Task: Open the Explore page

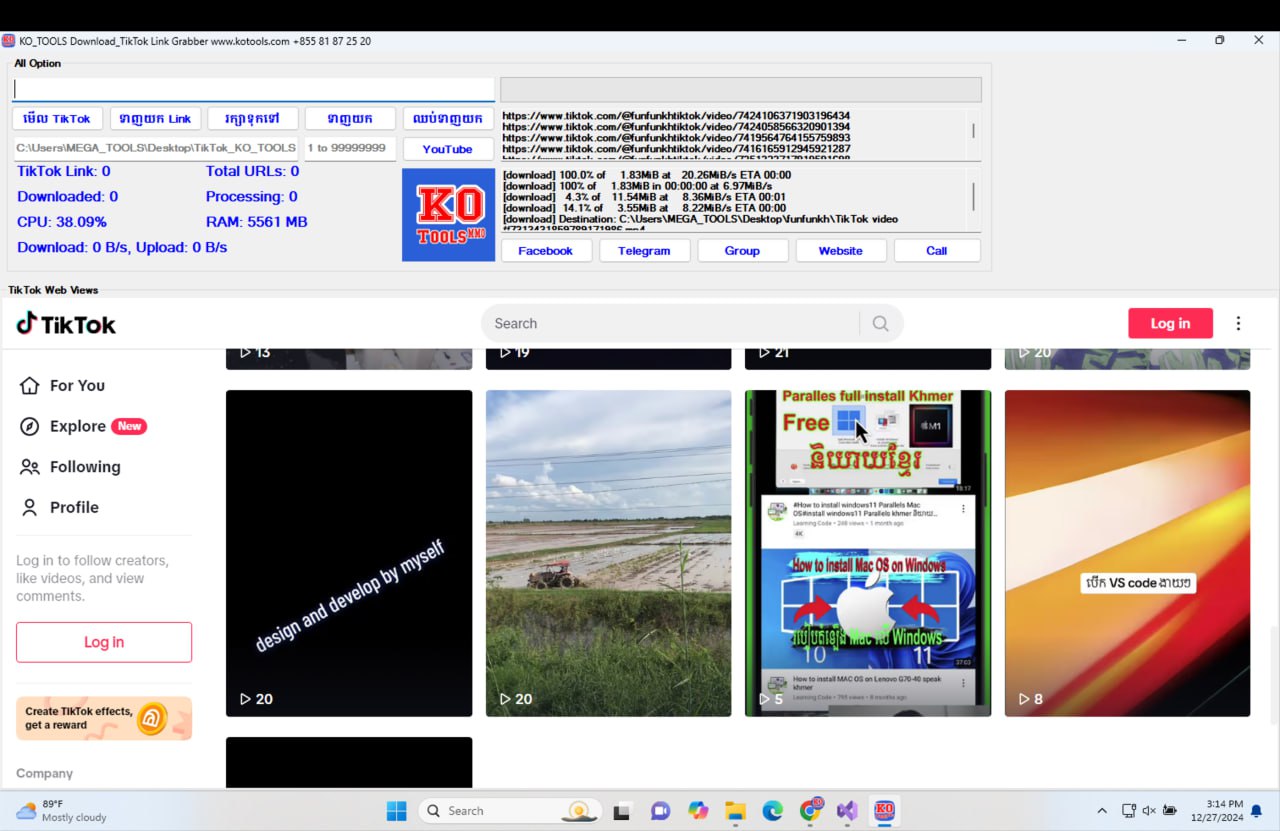Action: click(78, 426)
